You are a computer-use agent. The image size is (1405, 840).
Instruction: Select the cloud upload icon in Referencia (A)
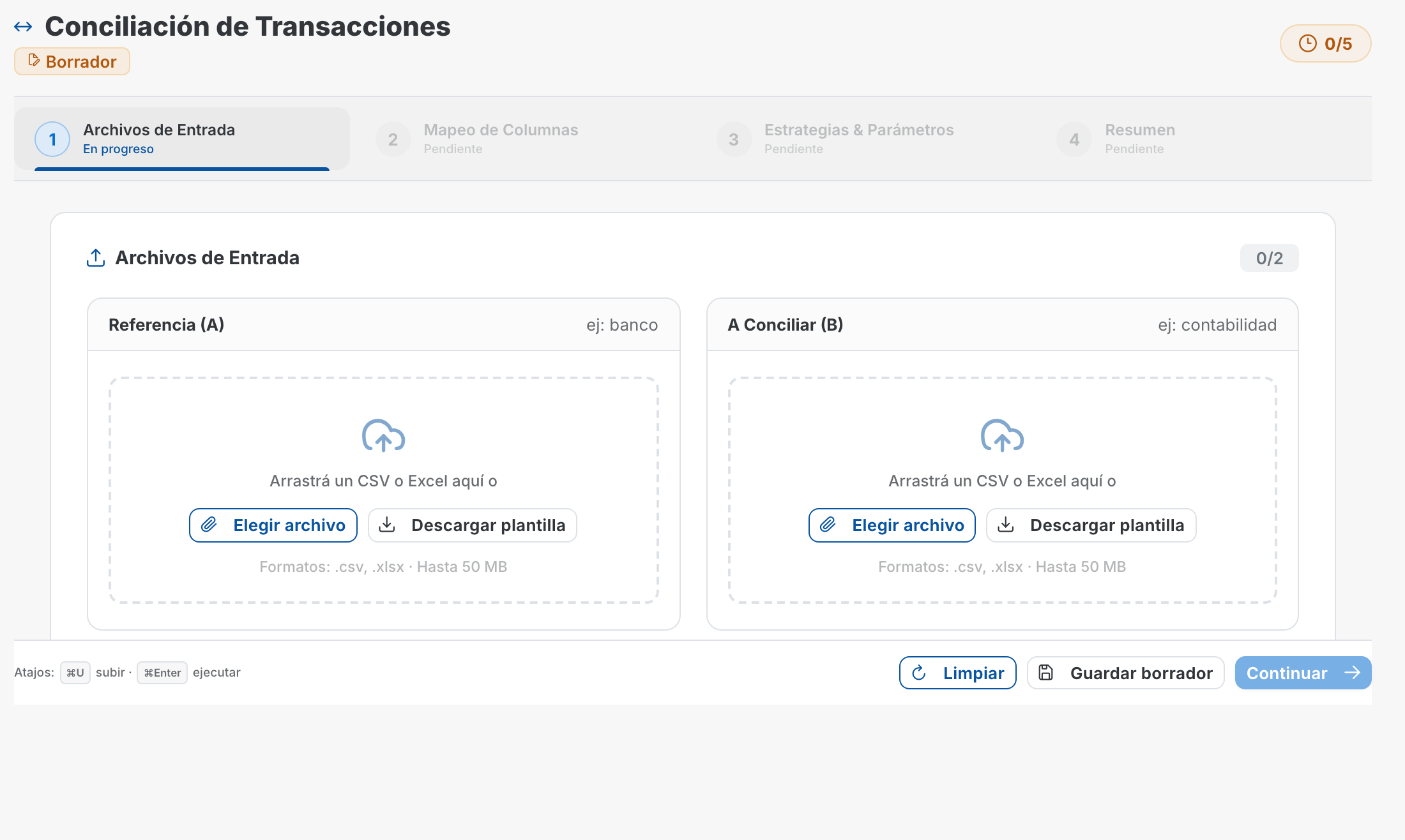(x=383, y=436)
